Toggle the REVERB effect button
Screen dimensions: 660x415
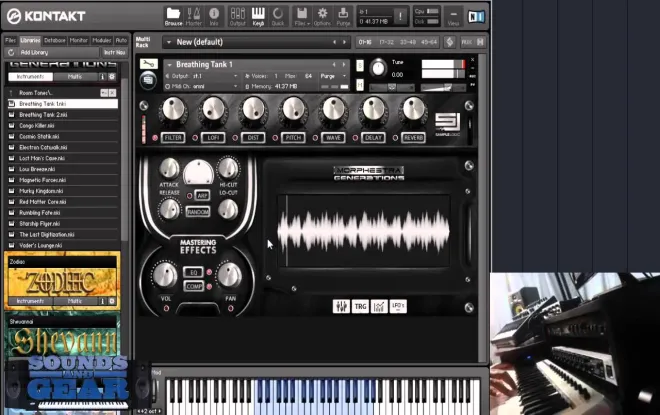(413, 138)
